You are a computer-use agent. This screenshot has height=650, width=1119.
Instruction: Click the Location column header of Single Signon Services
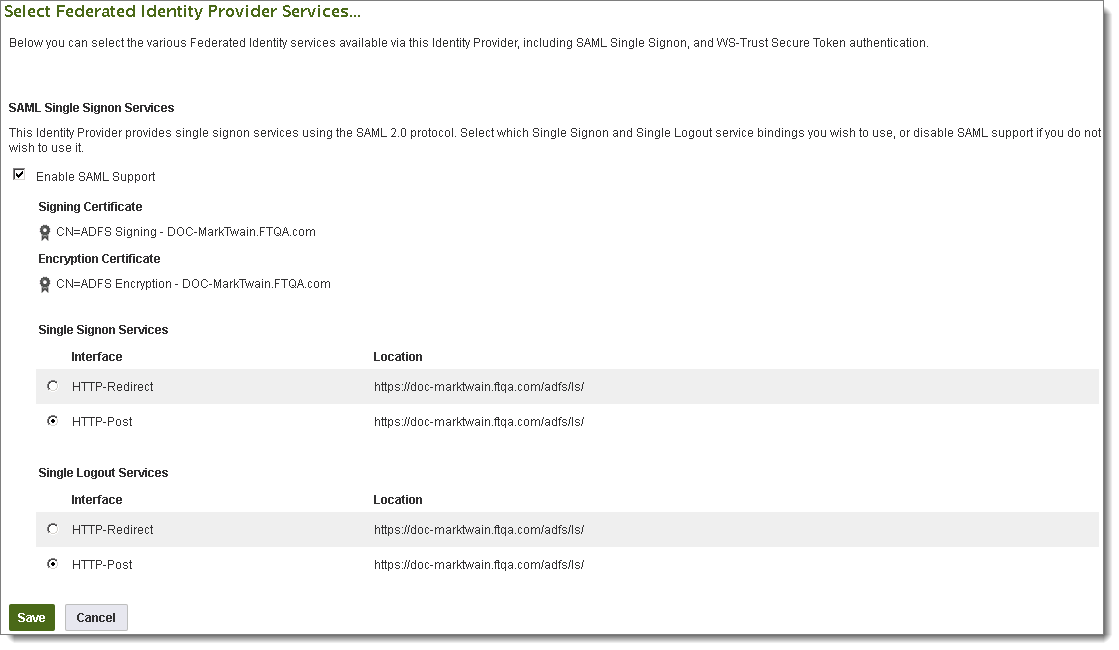(398, 356)
